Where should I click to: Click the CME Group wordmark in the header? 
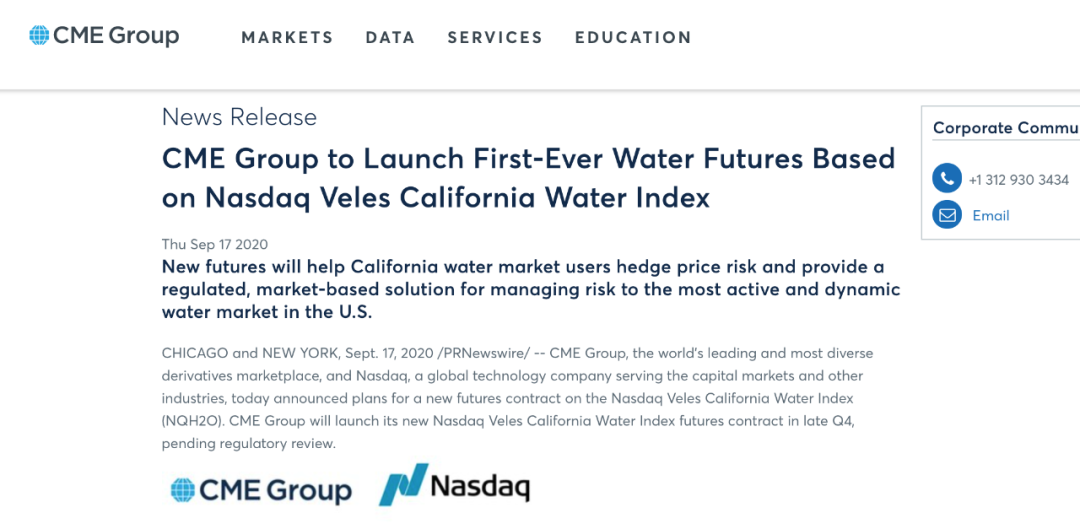(116, 36)
